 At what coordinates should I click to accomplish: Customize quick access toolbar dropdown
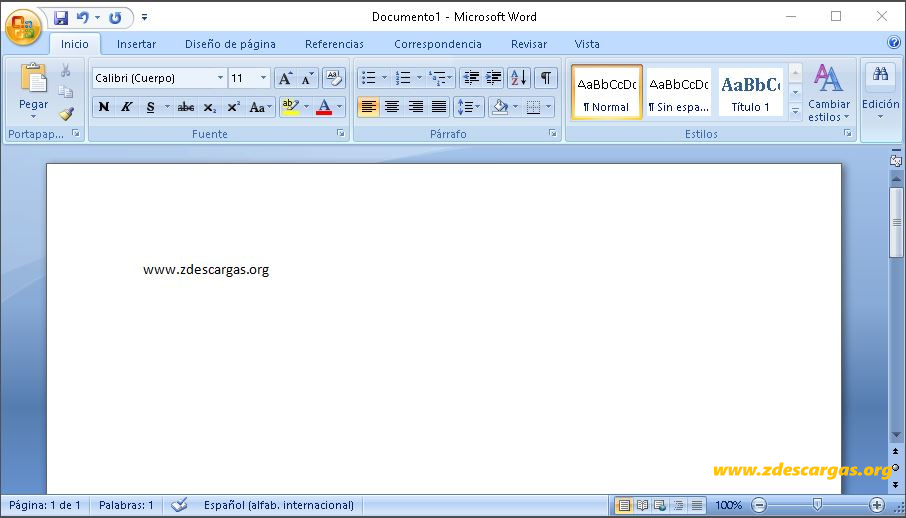[x=144, y=18]
